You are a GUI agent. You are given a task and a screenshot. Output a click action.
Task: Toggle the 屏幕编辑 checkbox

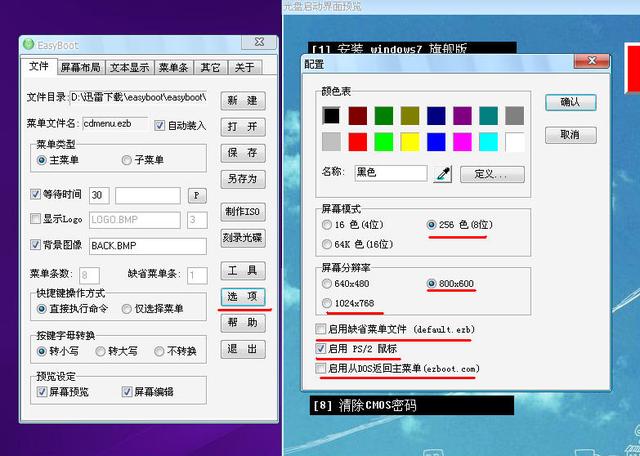point(127,392)
